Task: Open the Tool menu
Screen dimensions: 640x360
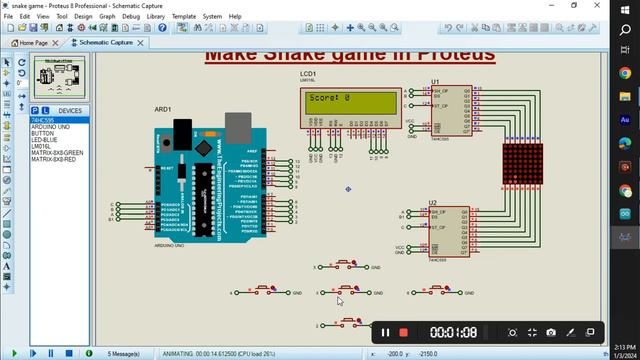Action: click(62, 16)
